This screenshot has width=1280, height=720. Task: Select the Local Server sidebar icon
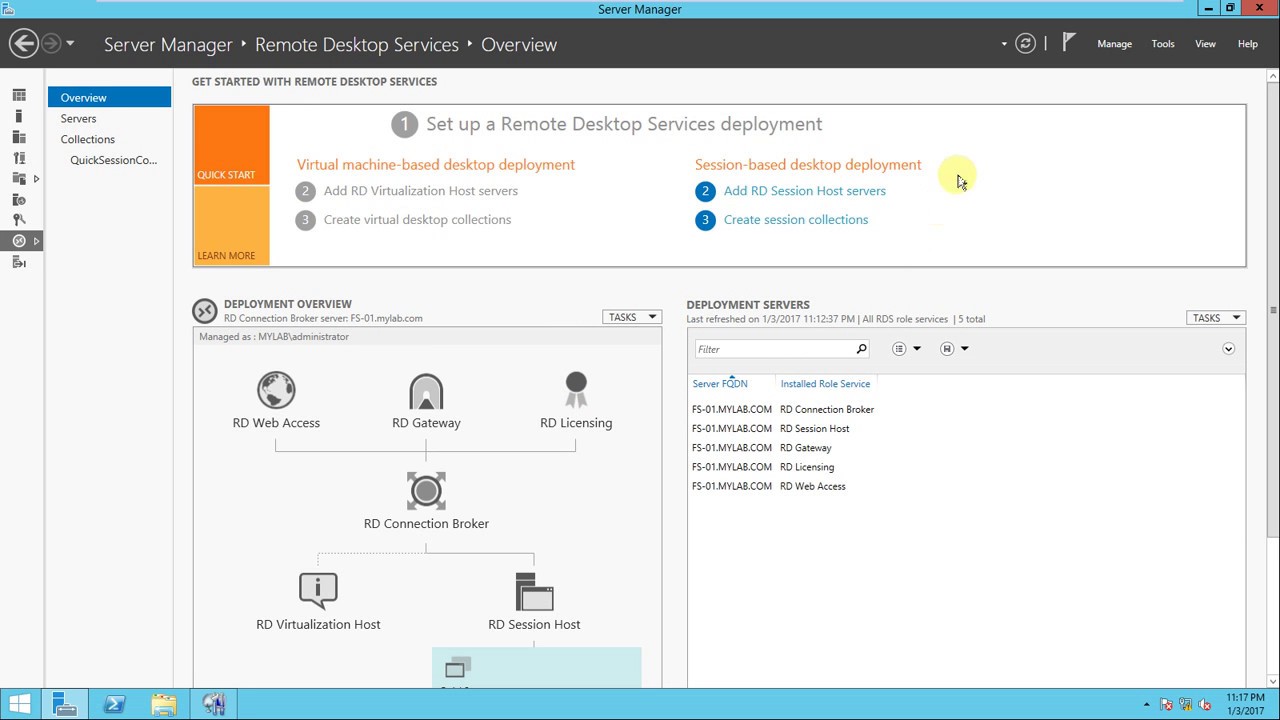point(19,117)
